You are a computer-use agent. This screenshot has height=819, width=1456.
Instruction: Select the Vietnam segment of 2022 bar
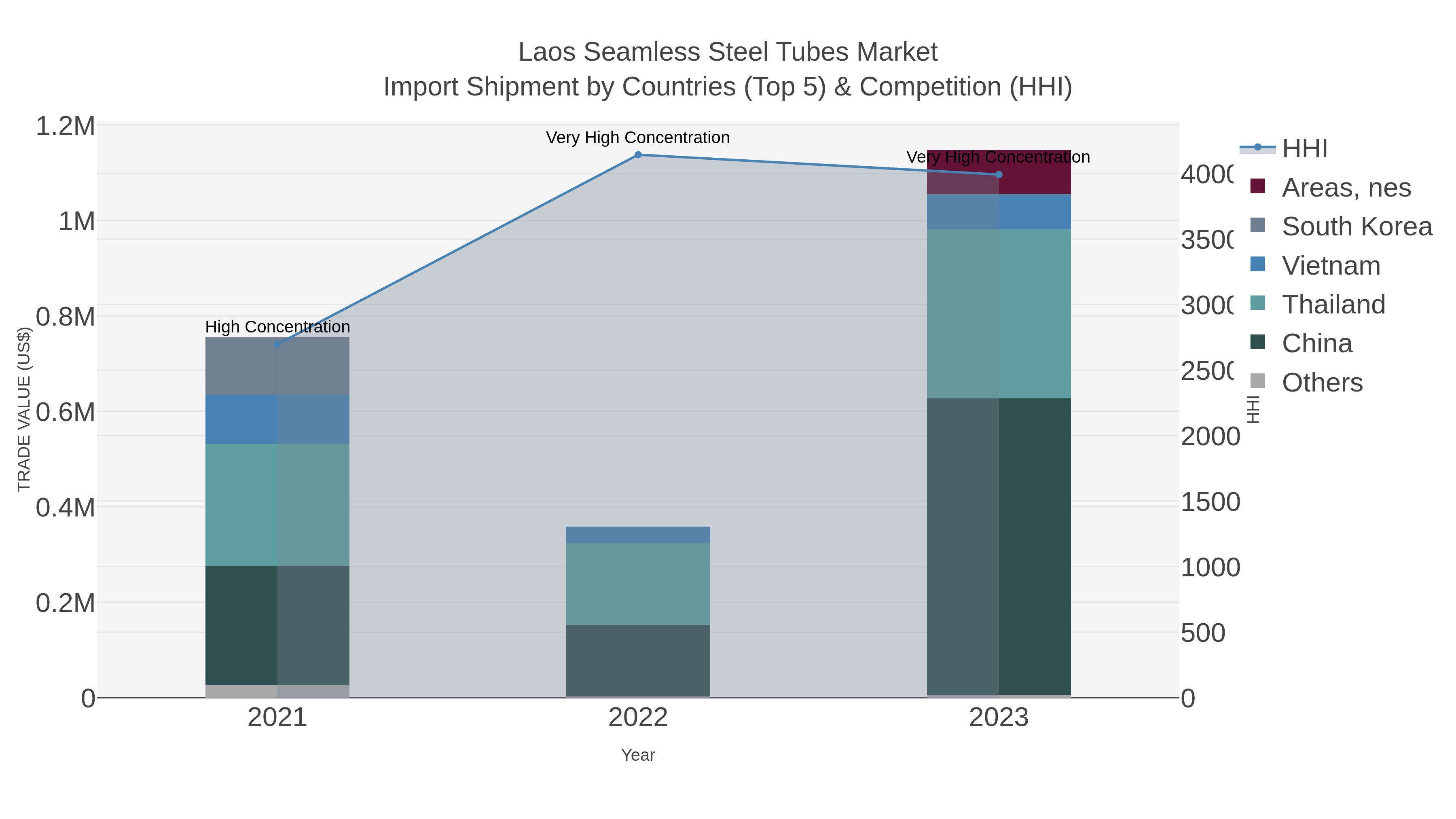(638, 535)
